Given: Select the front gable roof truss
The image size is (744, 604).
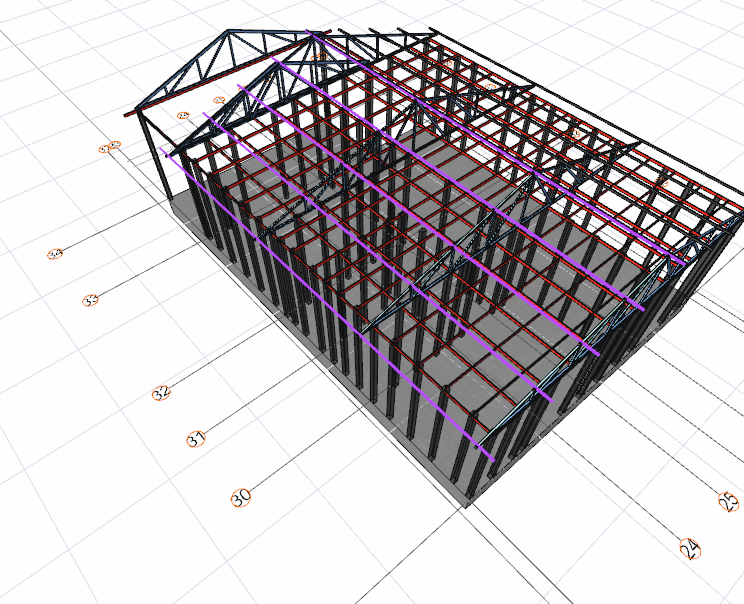Looking at the screenshot, I should click(230, 64).
